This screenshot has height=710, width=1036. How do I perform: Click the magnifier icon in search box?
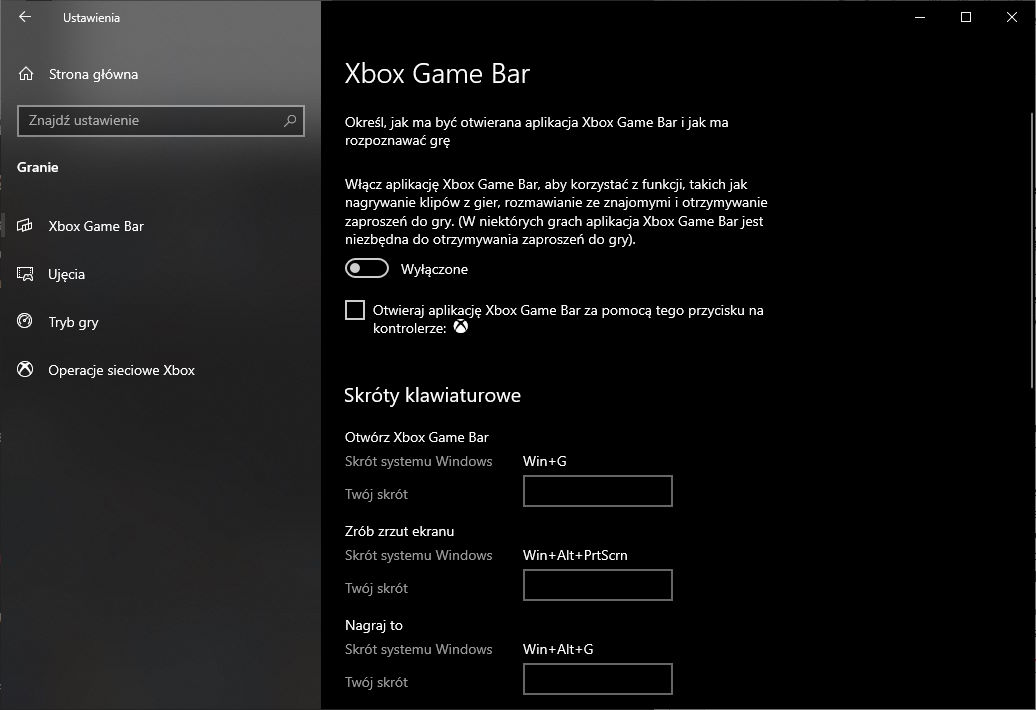tap(290, 121)
